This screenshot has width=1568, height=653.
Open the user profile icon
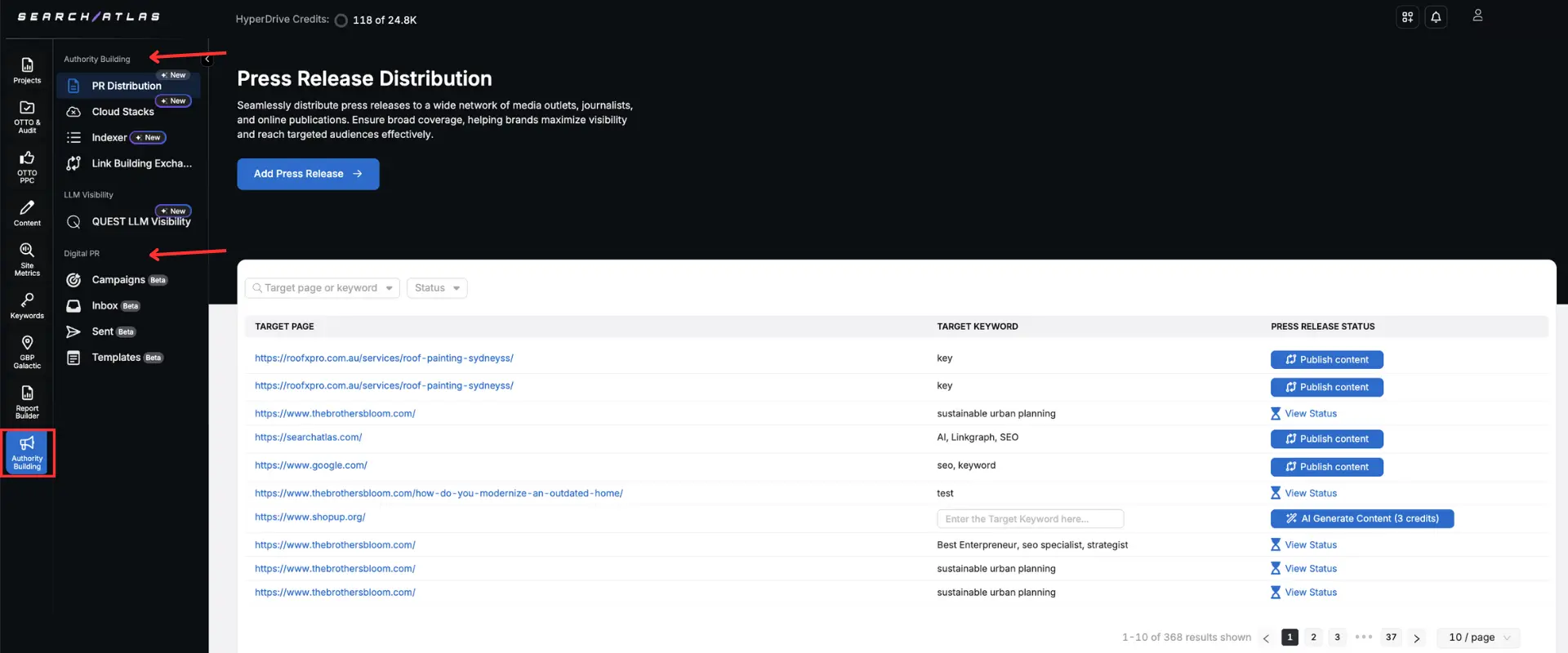click(1477, 16)
